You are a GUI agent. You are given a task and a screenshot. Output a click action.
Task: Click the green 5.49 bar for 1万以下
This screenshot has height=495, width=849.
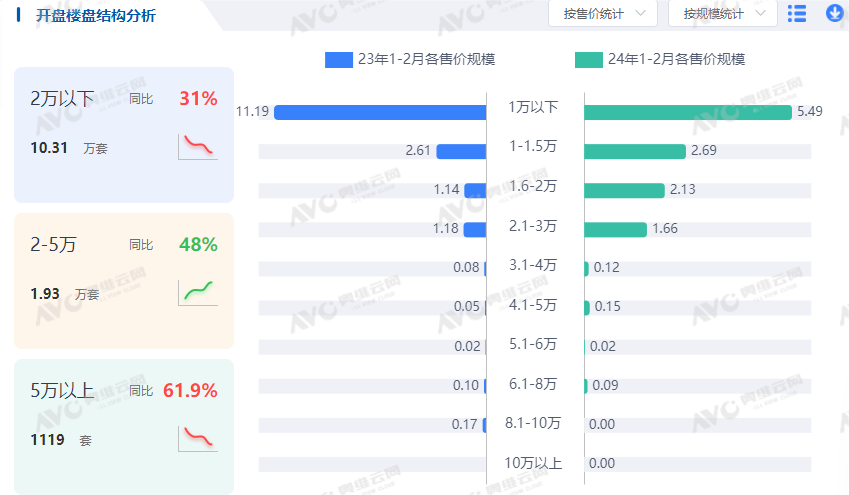[688, 112]
